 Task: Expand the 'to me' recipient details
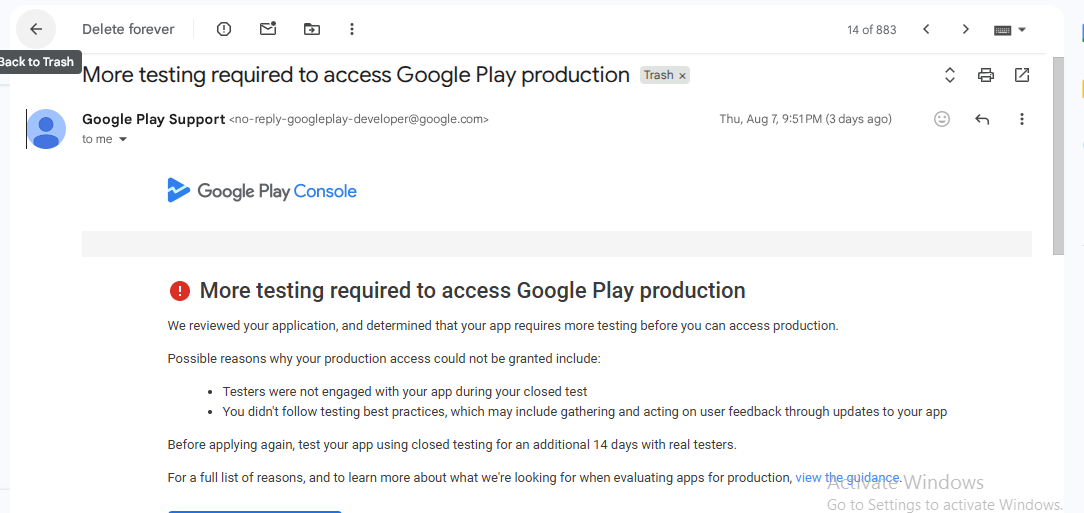click(123, 140)
